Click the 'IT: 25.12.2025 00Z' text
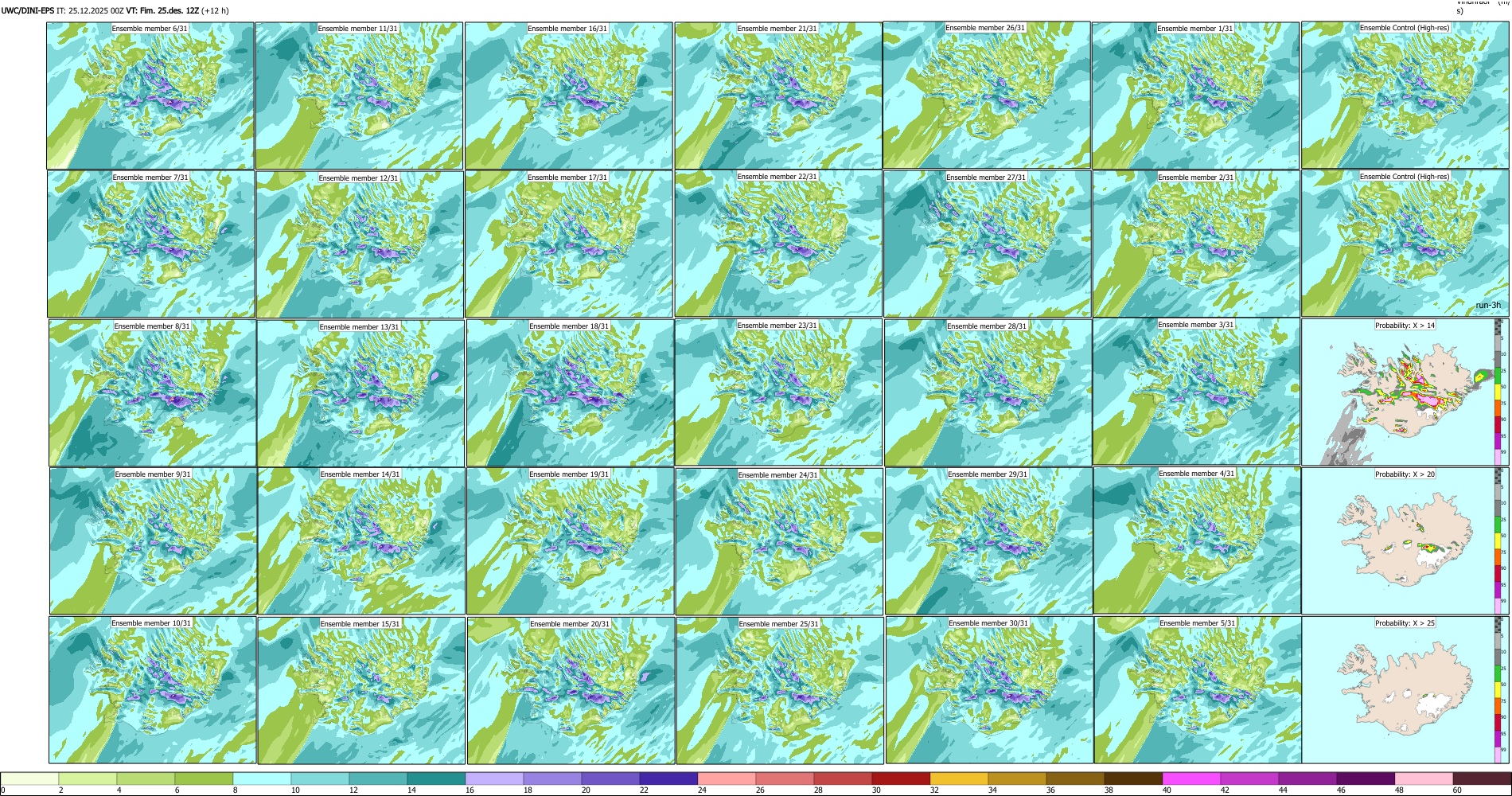This screenshot has height=796, width=1512. tap(90, 10)
